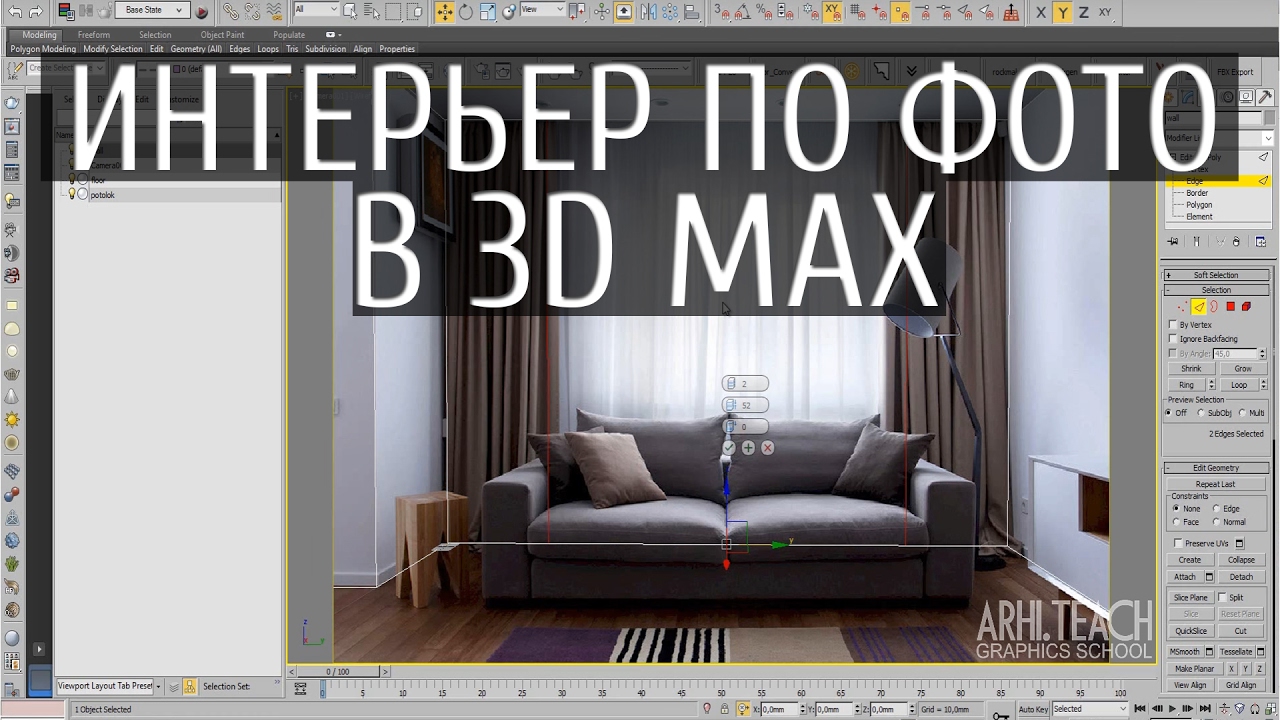This screenshot has width=1280, height=720.
Task: Open the Geometry (All) ribbon panel
Action: 196,49
